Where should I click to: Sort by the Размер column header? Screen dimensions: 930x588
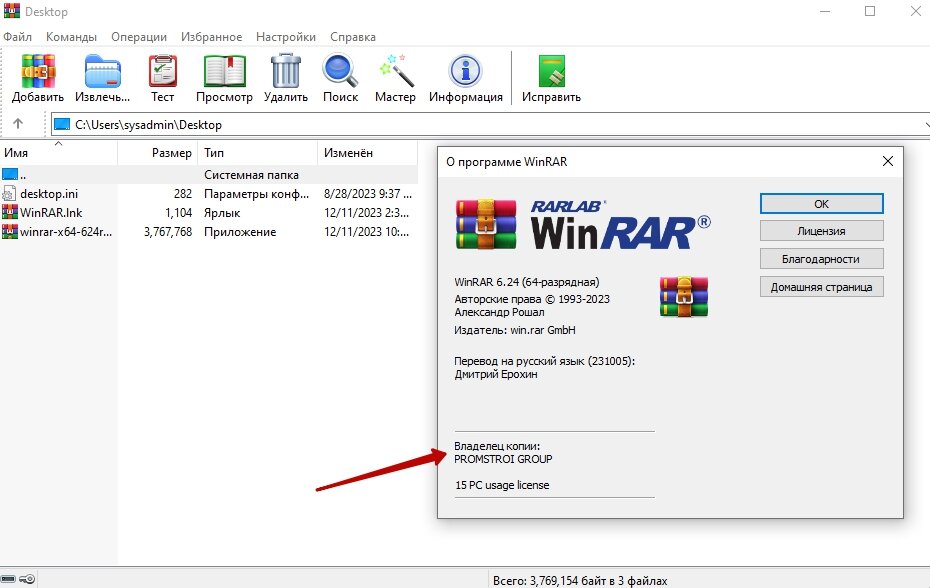[158, 152]
